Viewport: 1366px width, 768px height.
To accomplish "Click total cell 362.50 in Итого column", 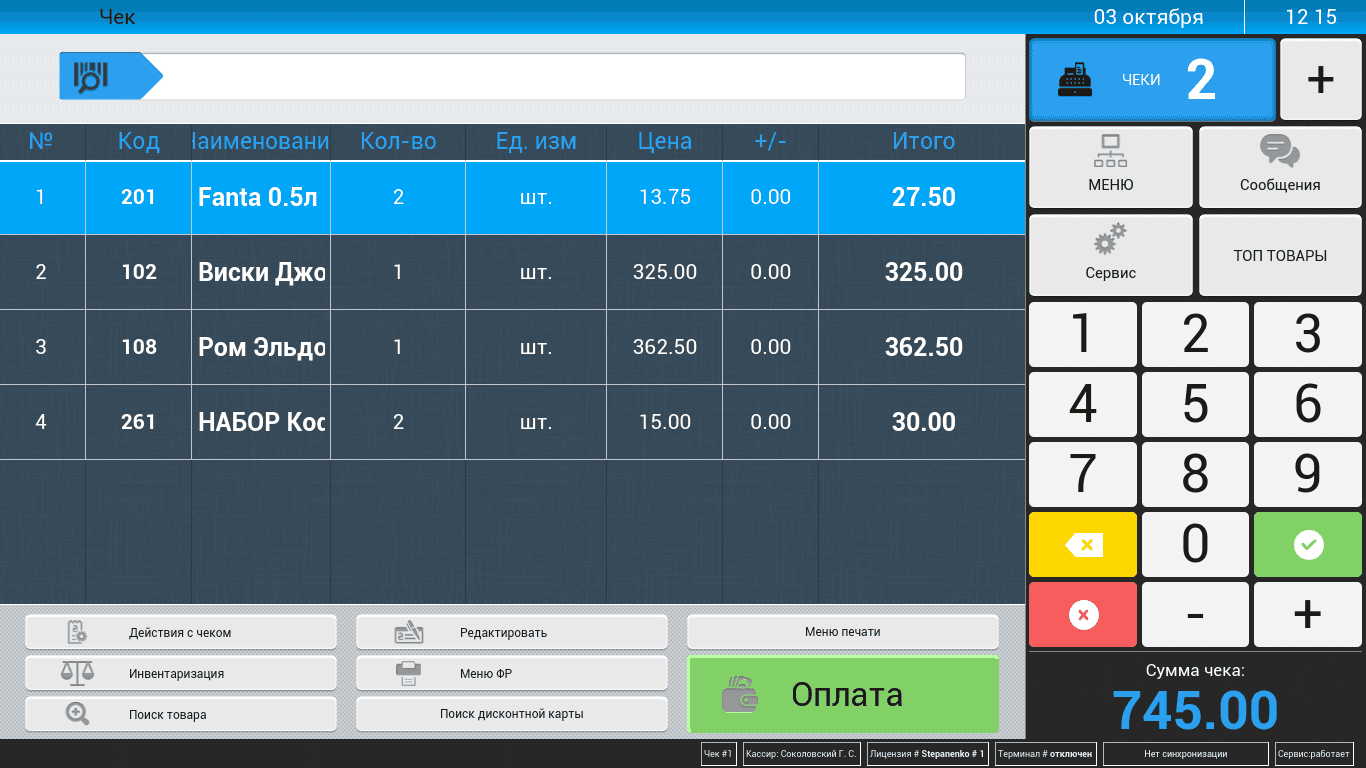I will [x=923, y=347].
